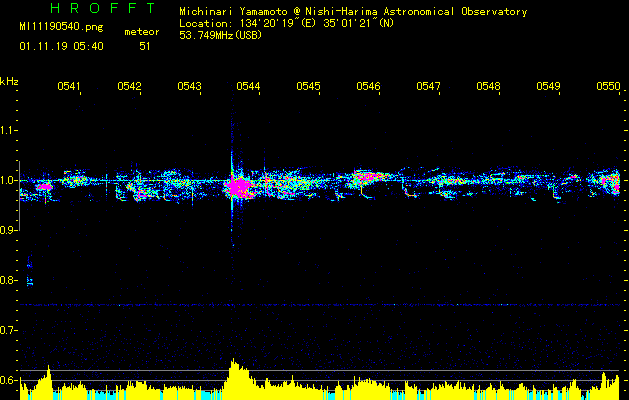Click the 0545 time marker
The image size is (629, 400).
point(308,86)
